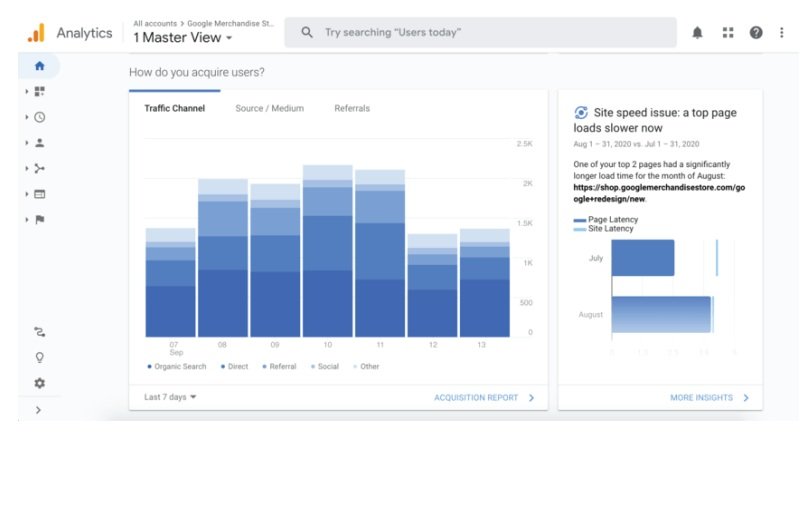The width and height of the screenshot is (804, 514).
Task: Click the search bar input field
Action: 480,33
